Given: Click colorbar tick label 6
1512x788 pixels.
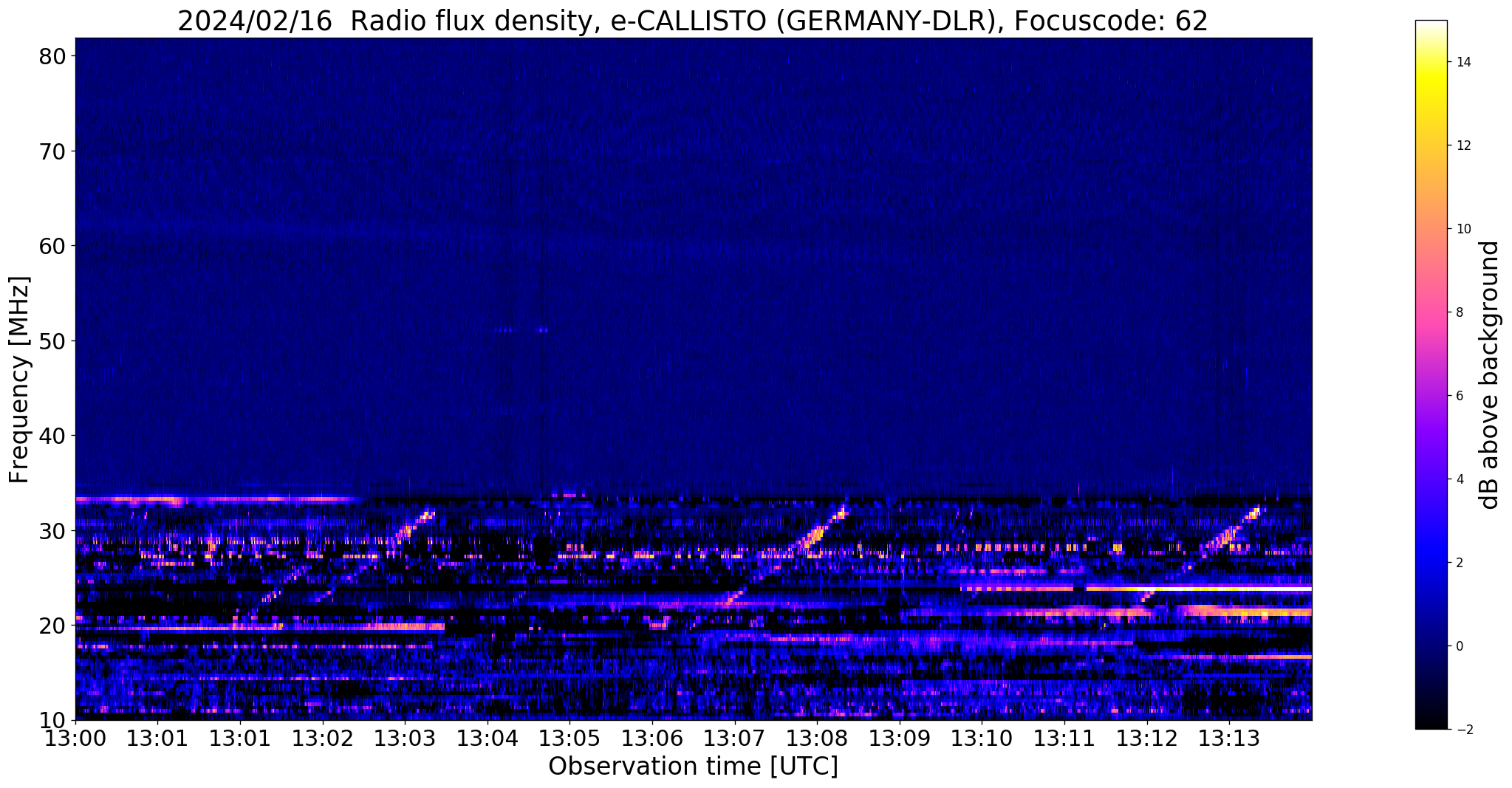Looking at the screenshot, I should coord(1458,396).
